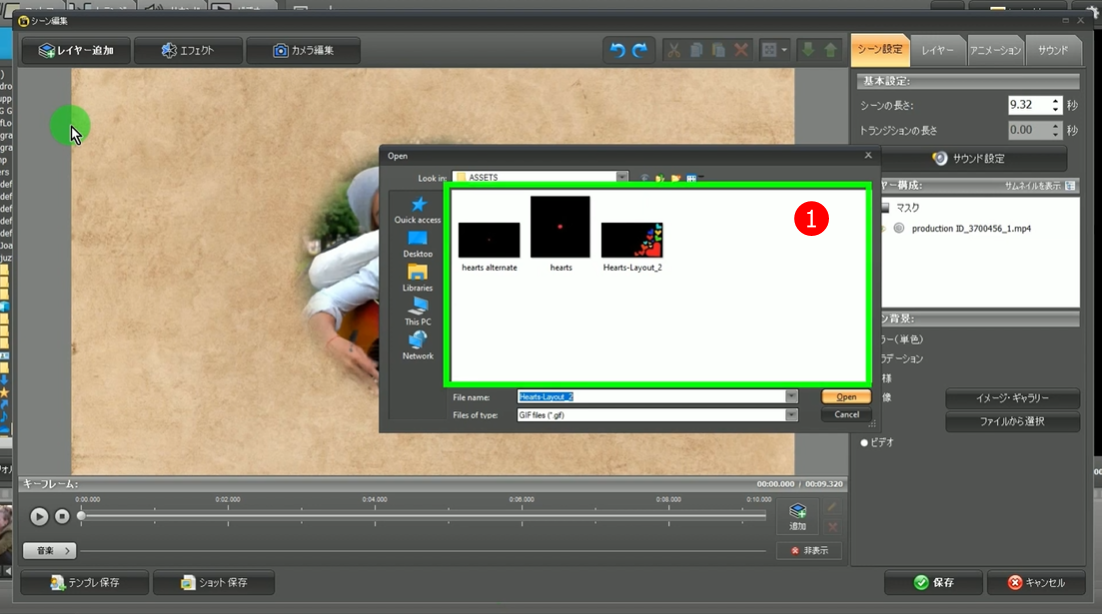The image size is (1102, 614).
Task: Click the undo arrow icon
Action: coord(617,51)
